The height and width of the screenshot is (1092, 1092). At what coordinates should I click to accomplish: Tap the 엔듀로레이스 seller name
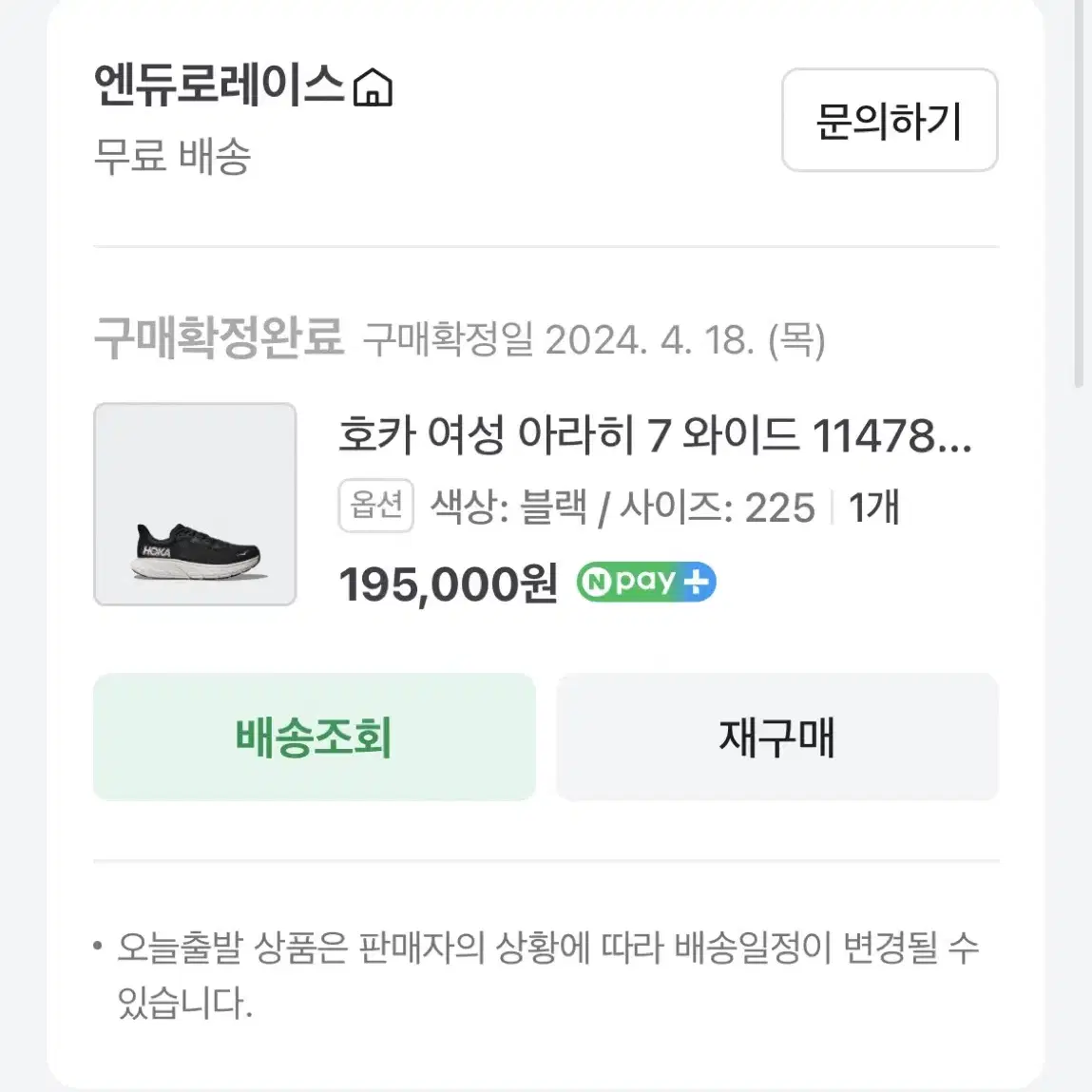click(219, 86)
